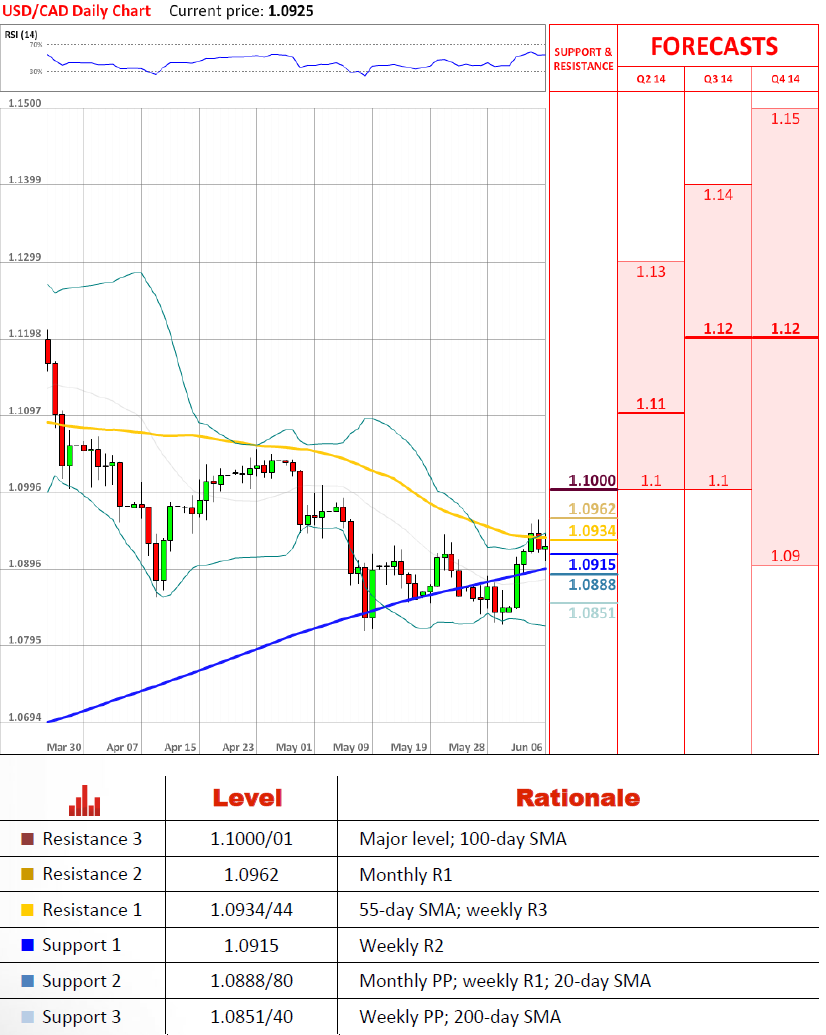Click the Resistance 1 yellow color swatch
Image resolution: width=826 pixels, height=1035 pixels.
pyautogui.click(x=27, y=910)
